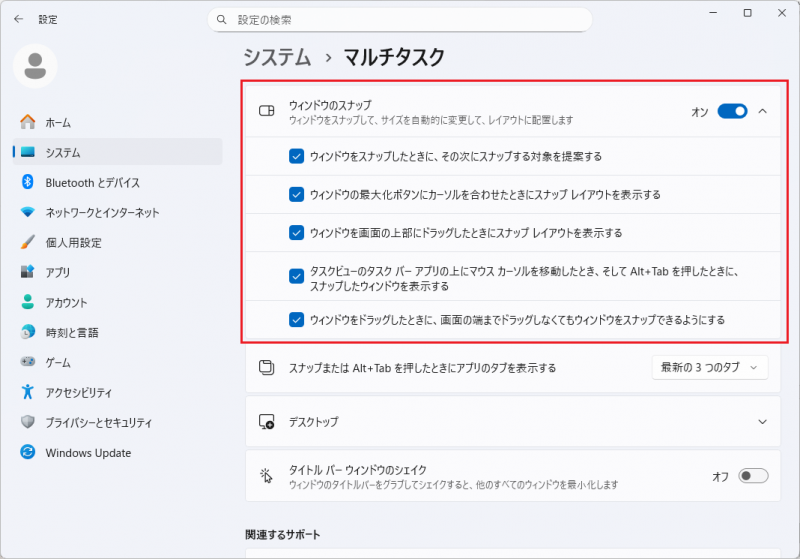Uncheck スナップする対象を提案する checkbox

(x=296, y=156)
